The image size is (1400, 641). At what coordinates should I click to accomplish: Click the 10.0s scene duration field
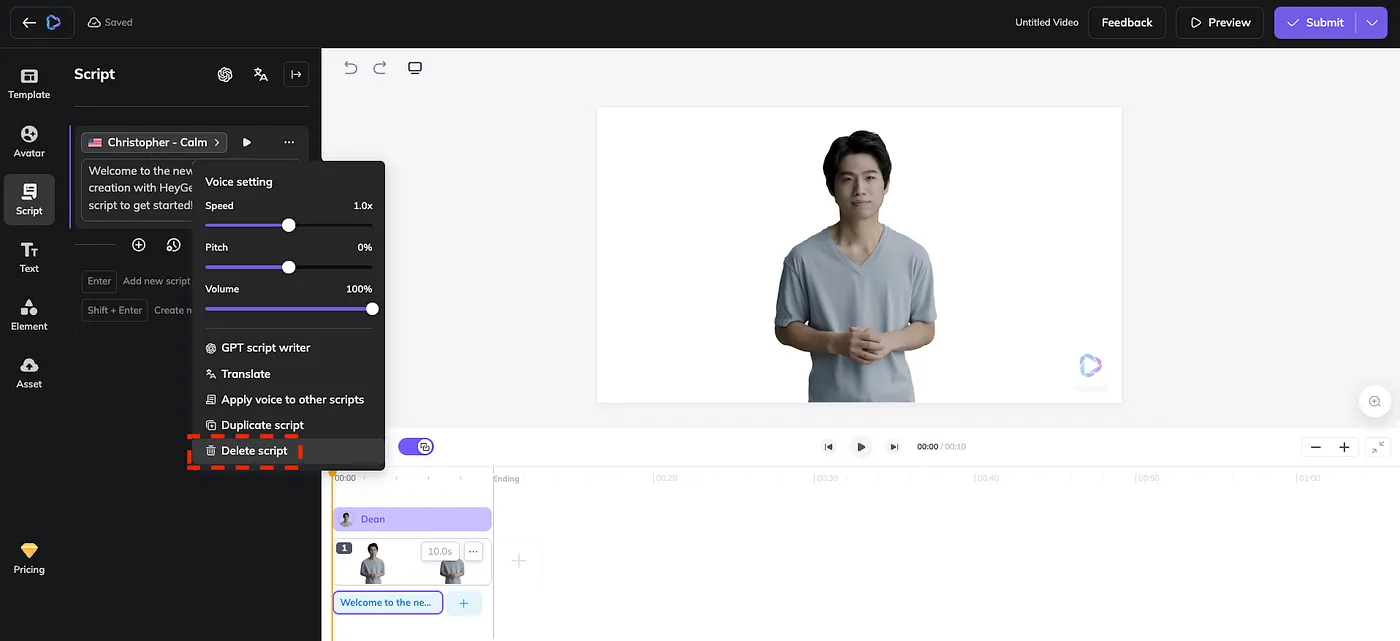click(x=440, y=551)
